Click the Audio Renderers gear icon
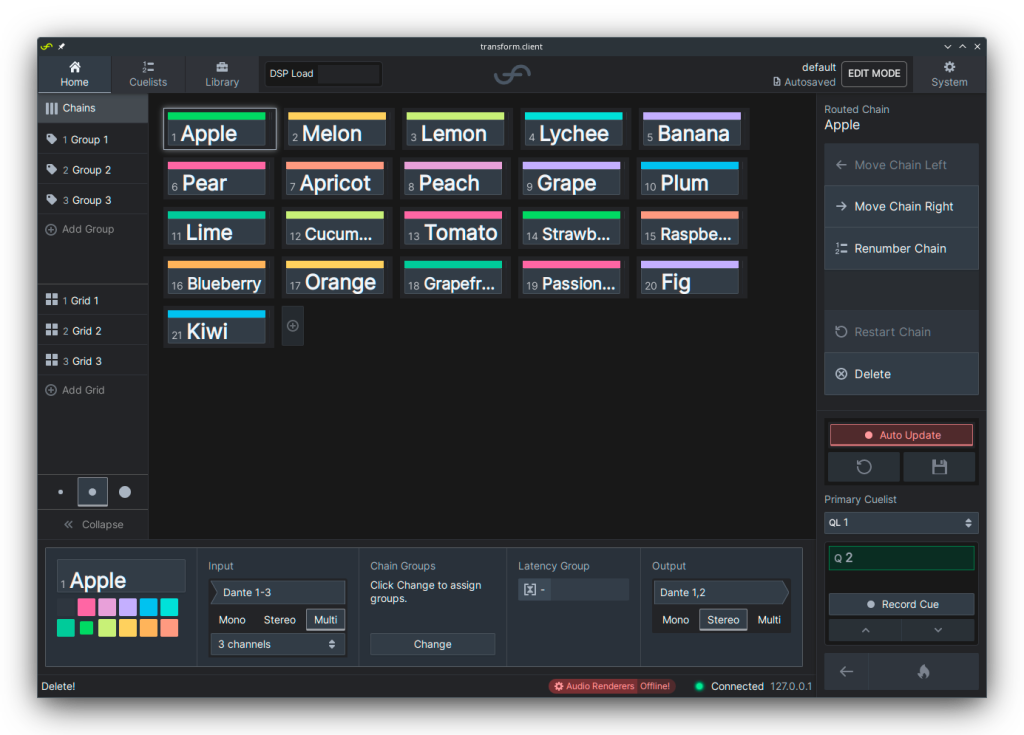Viewport: 1024px width, 735px height. click(558, 686)
